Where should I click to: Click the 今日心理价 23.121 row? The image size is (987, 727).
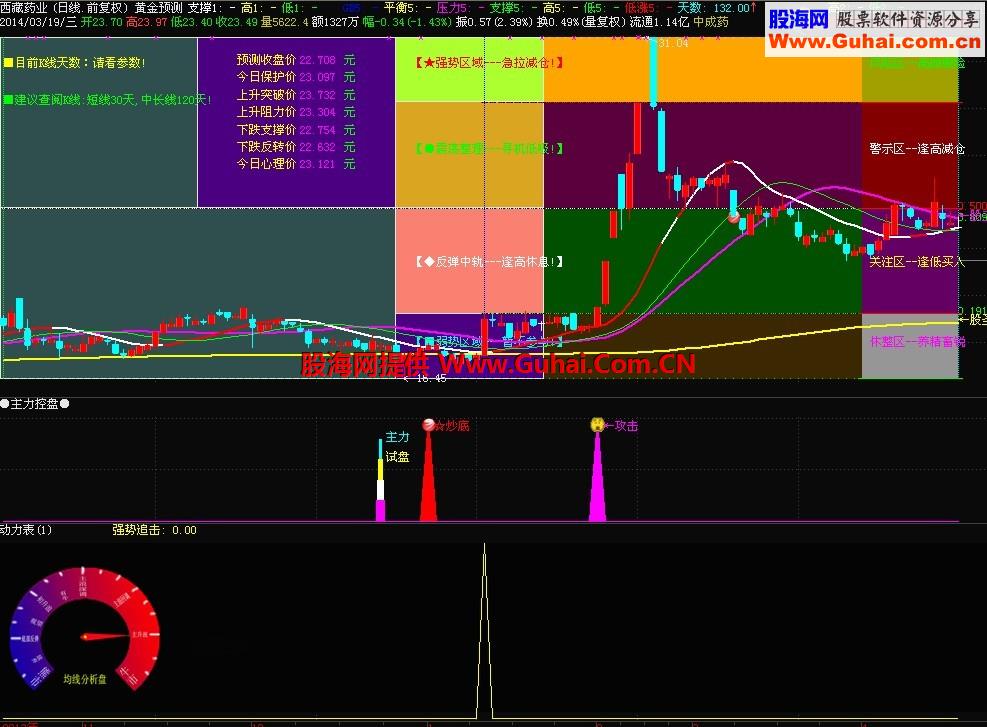click(296, 163)
